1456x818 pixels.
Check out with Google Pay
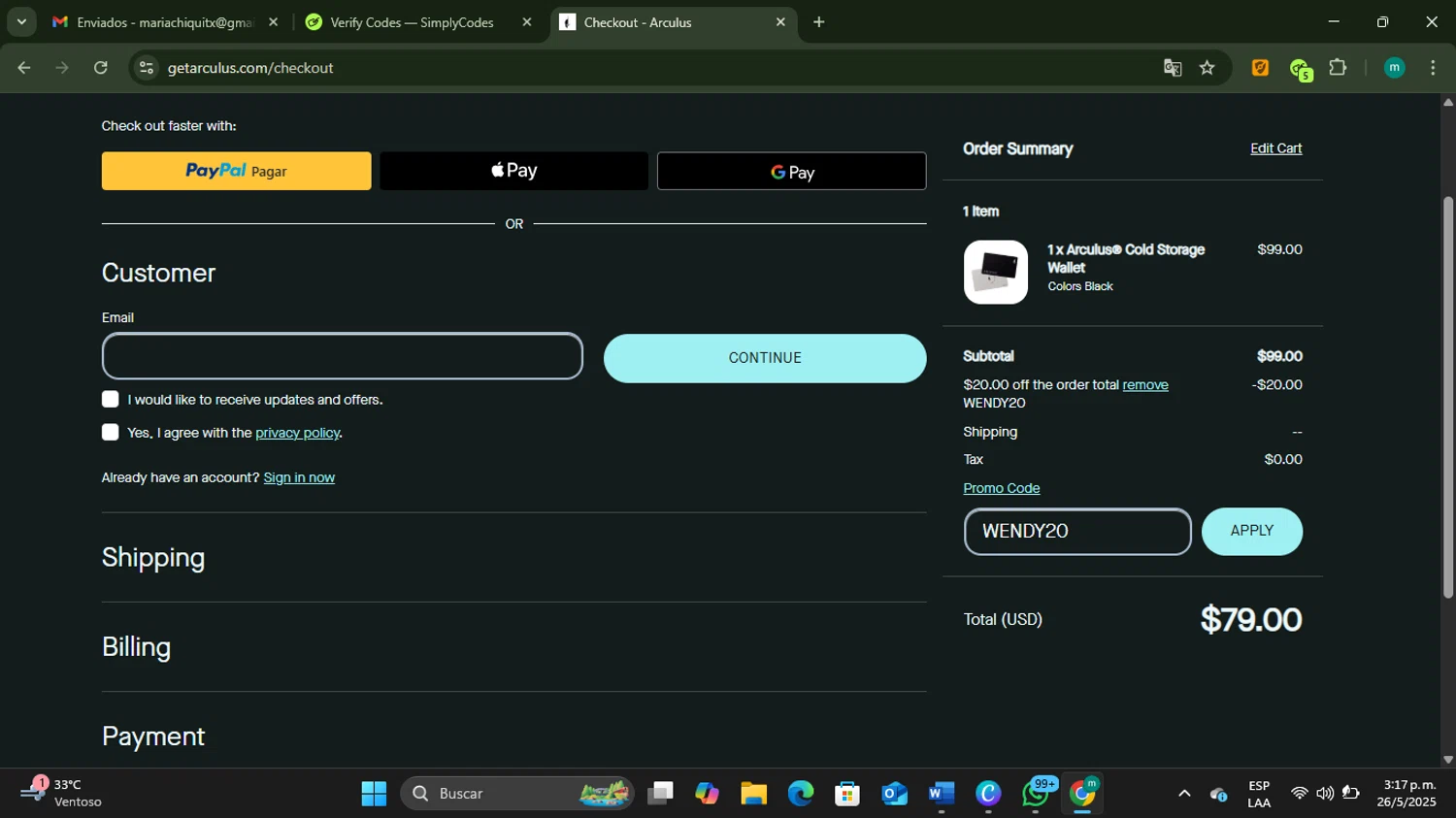(791, 171)
